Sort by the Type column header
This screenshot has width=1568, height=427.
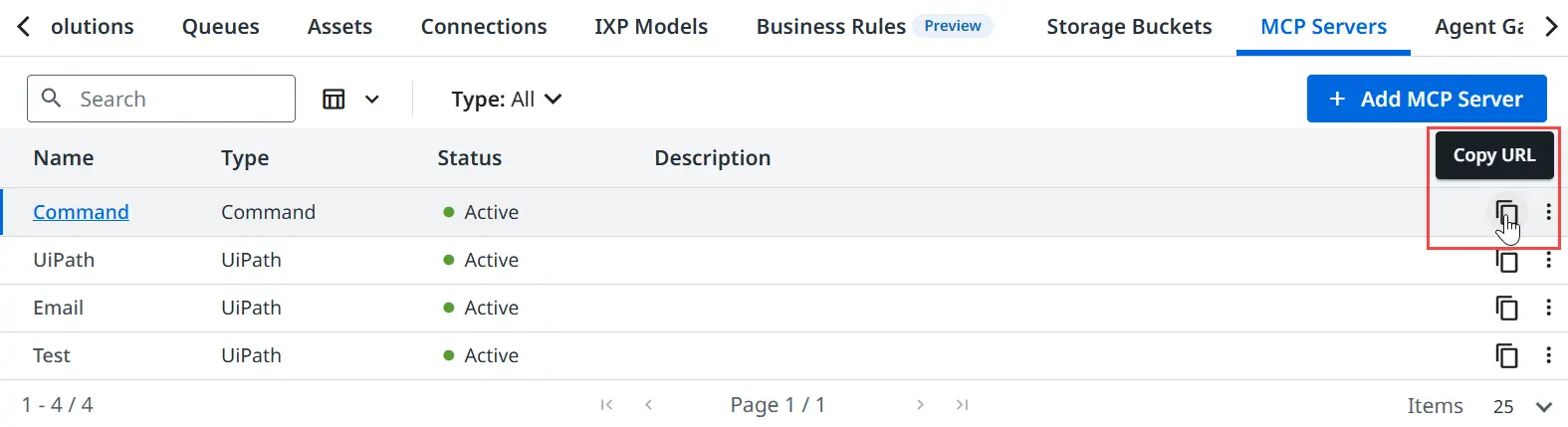tap(245, 157)
